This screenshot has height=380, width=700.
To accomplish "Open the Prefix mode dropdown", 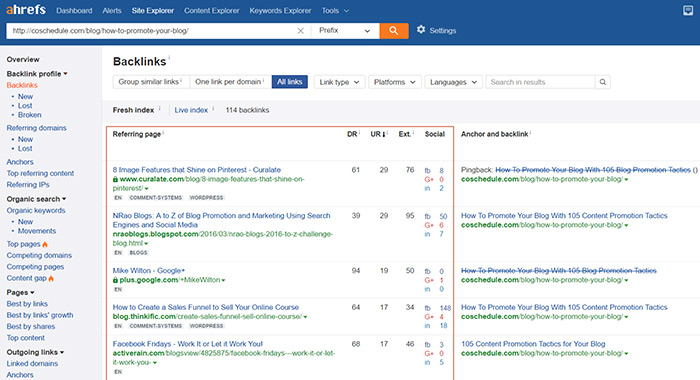I will tap(345, 30).
